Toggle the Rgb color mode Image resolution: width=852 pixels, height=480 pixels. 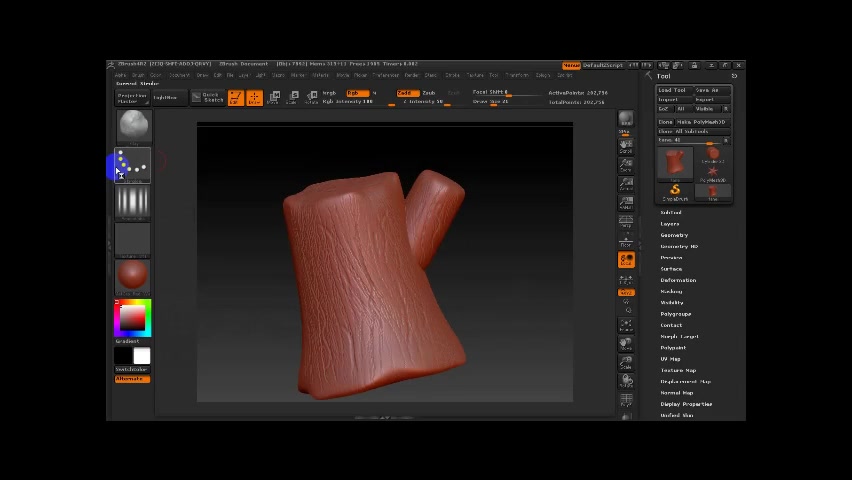[357, 93]
